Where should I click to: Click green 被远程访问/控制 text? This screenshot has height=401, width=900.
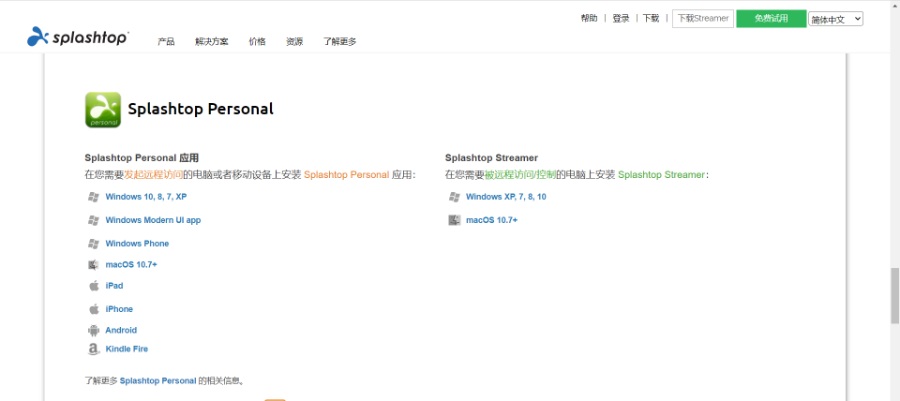[x=521, y=175]
